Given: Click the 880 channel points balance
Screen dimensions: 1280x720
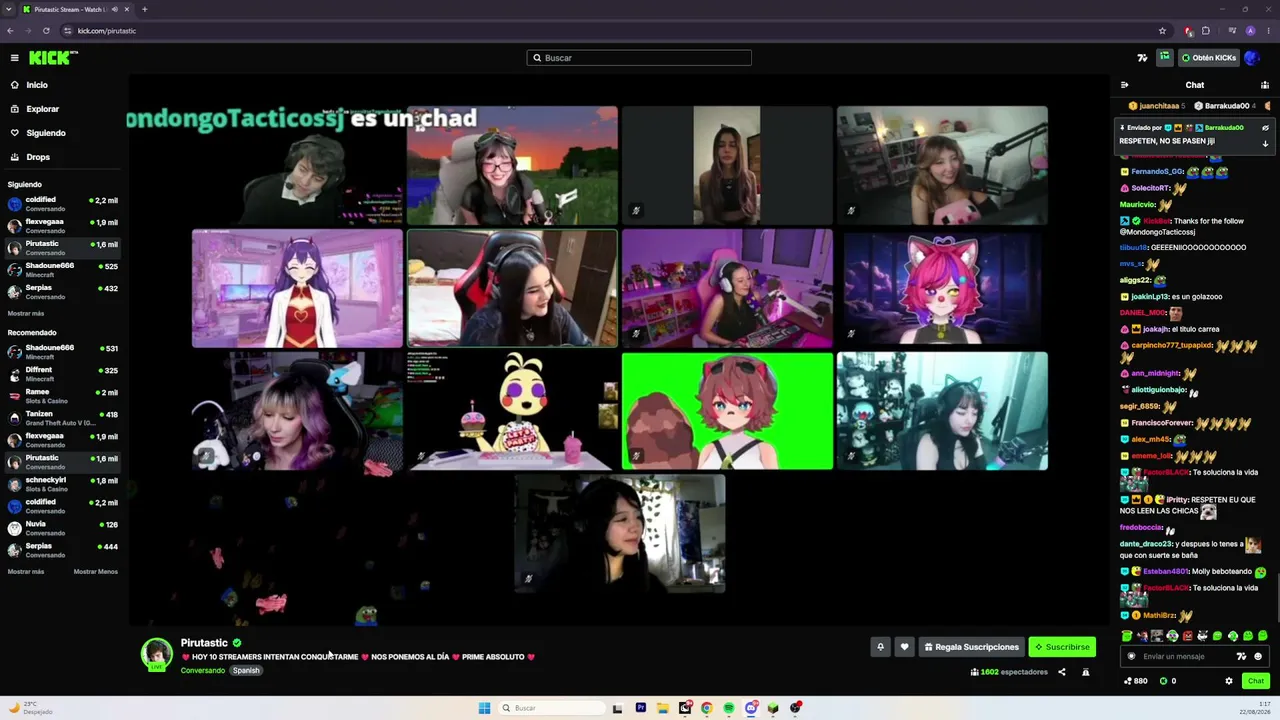Looking at the screenshot, I should pos(1136,681).
